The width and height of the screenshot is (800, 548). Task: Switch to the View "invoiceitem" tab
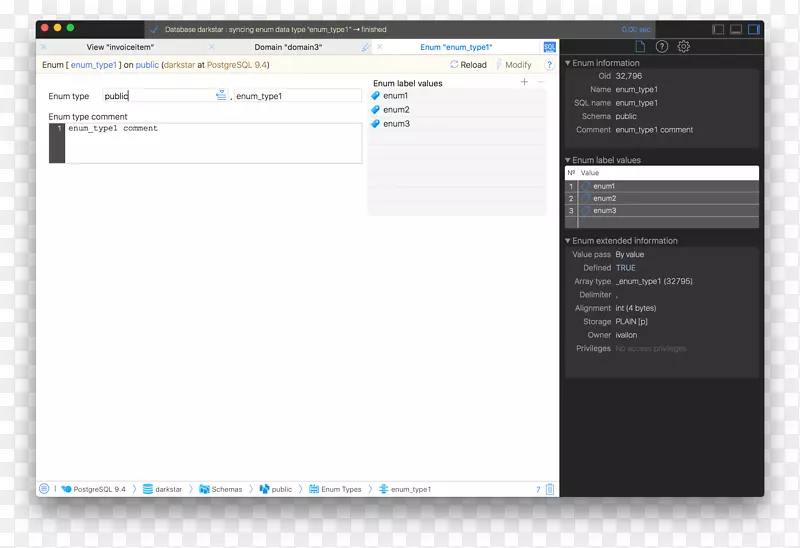coord(120,47)
